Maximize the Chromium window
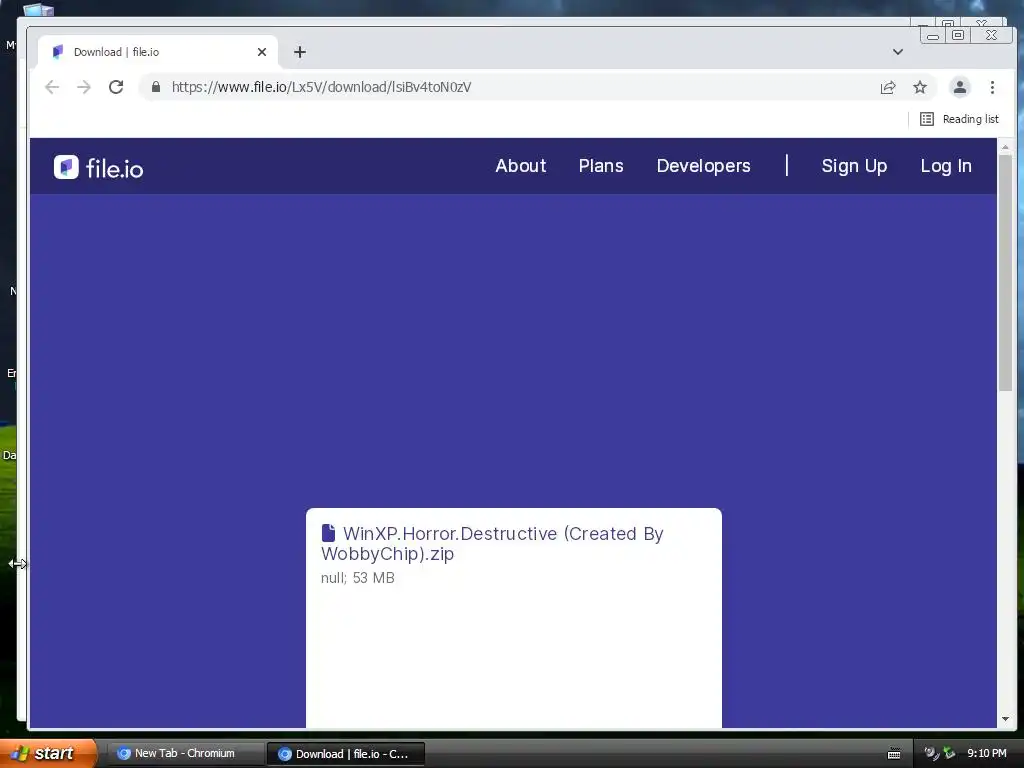The height and width of the screenshot is (768, 1024). tap(958, 35)
